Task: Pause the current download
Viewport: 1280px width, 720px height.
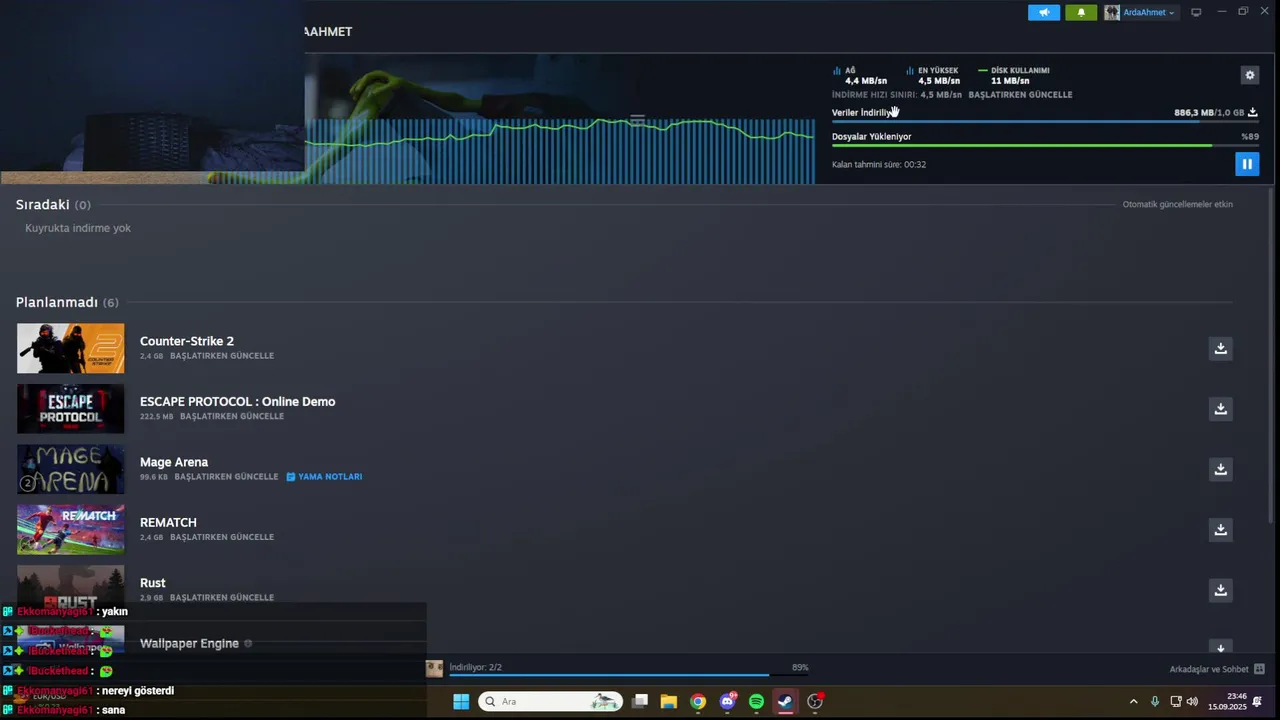Action: (1247, 163)
